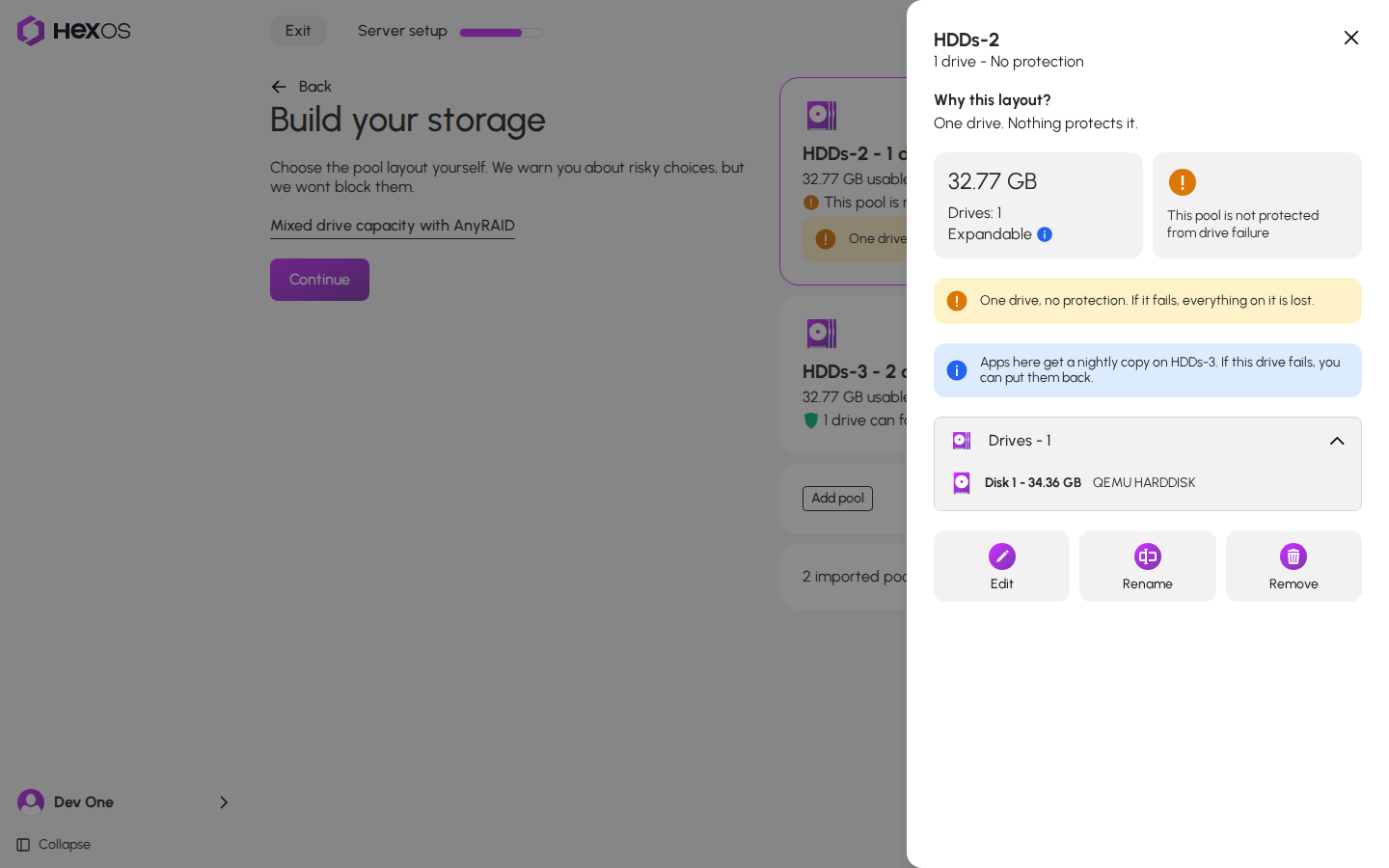The height and width of the screenshot is (868, 1389).
Task: Click the blue info icon in nightly copy notice
Action: tap(957, 370)
